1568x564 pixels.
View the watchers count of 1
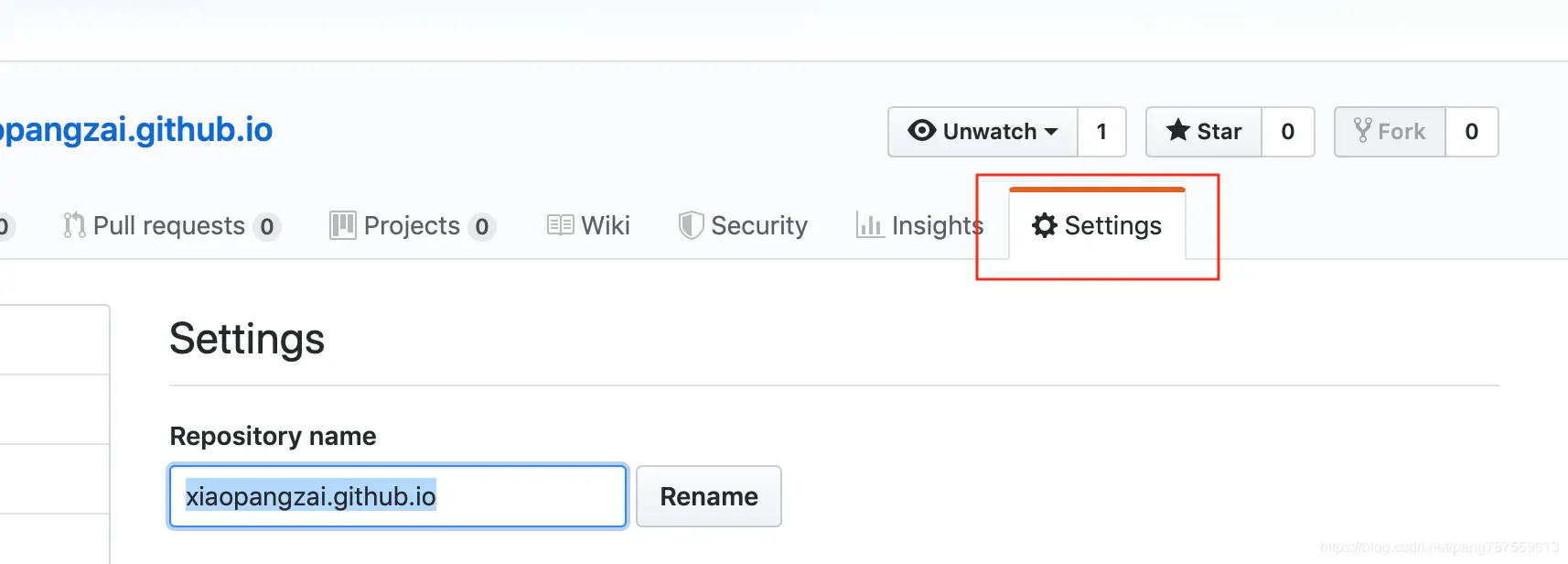[1101, 132]
